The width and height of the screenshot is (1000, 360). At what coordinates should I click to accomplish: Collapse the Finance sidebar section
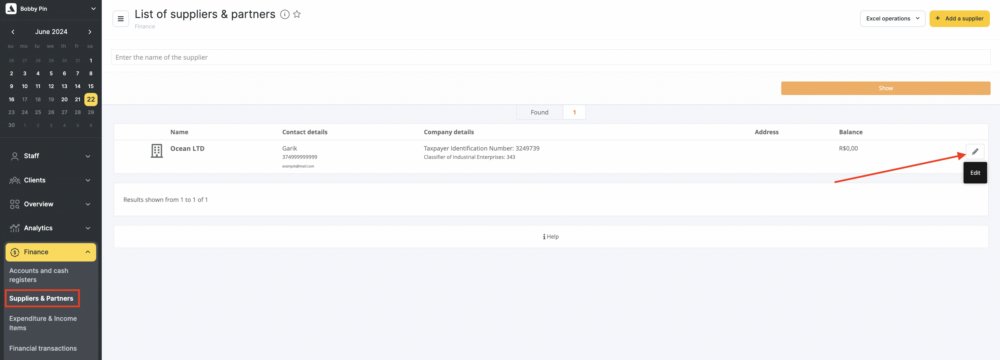click(x=51, y=252)
